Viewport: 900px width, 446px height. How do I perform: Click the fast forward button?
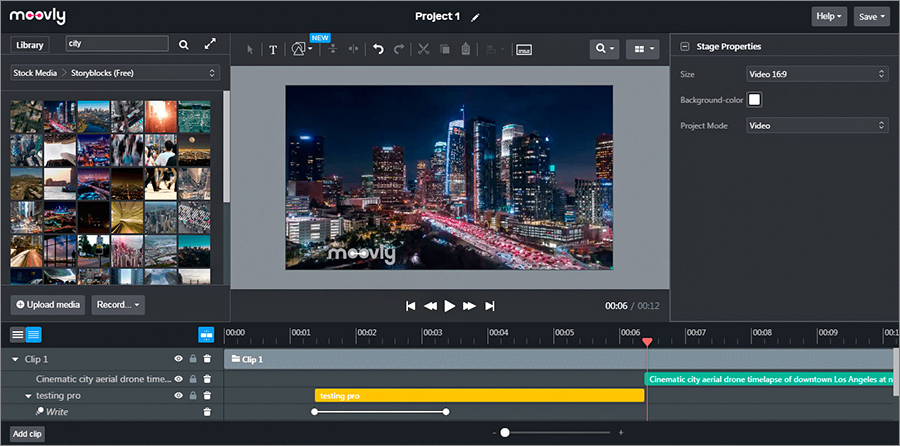pos(470,306)
